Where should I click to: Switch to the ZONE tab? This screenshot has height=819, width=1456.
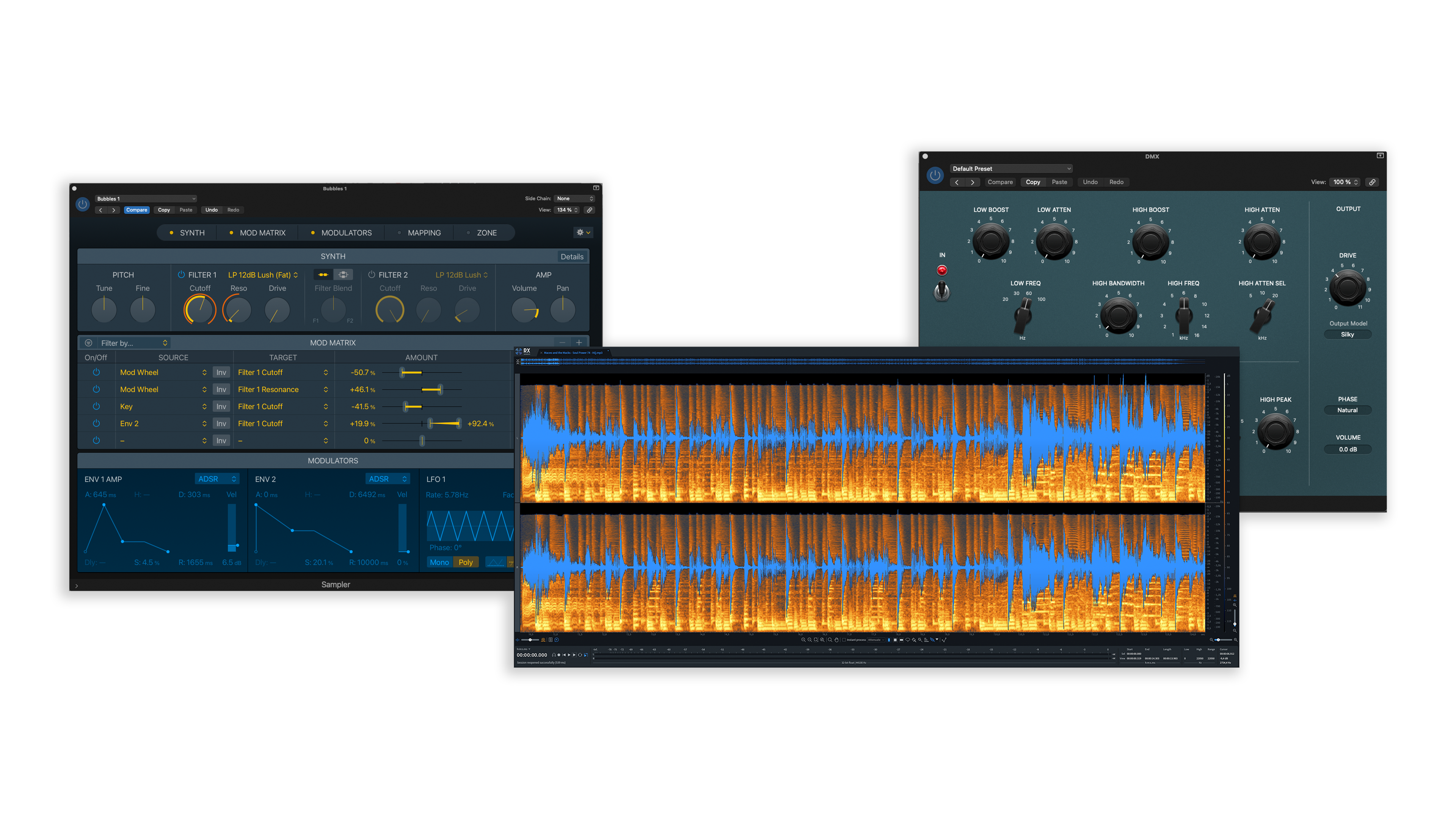click(486, 233)
